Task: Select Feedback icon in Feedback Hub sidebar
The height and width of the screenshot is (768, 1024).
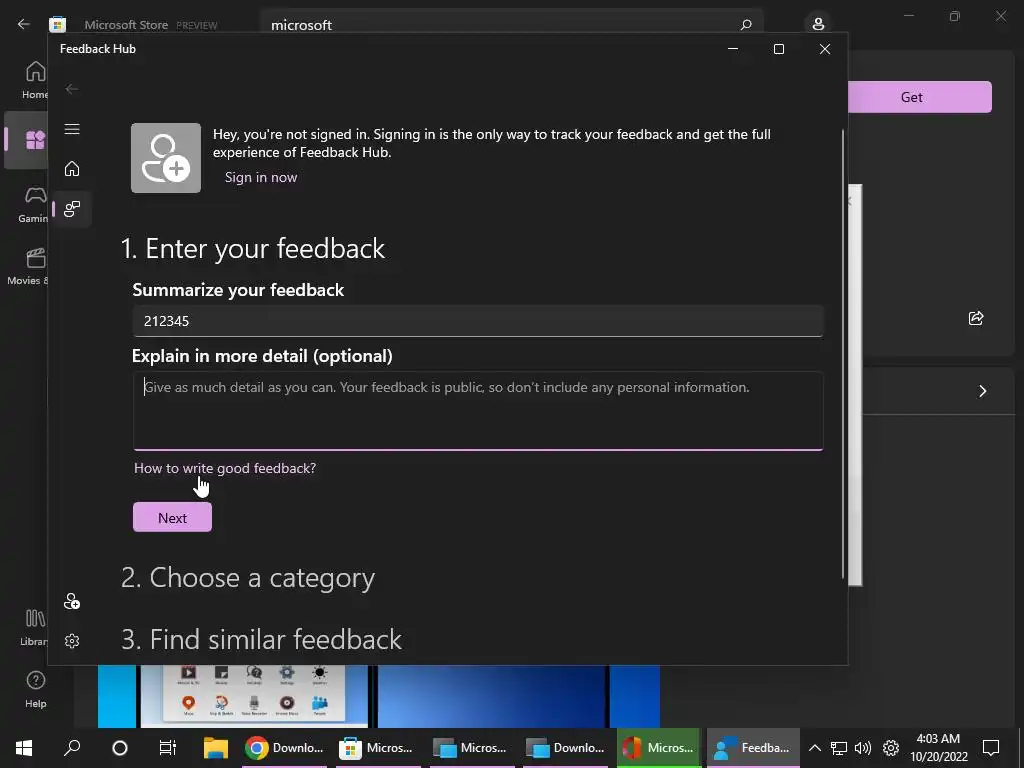Action: pyautogui.click(x=72, y=209)
